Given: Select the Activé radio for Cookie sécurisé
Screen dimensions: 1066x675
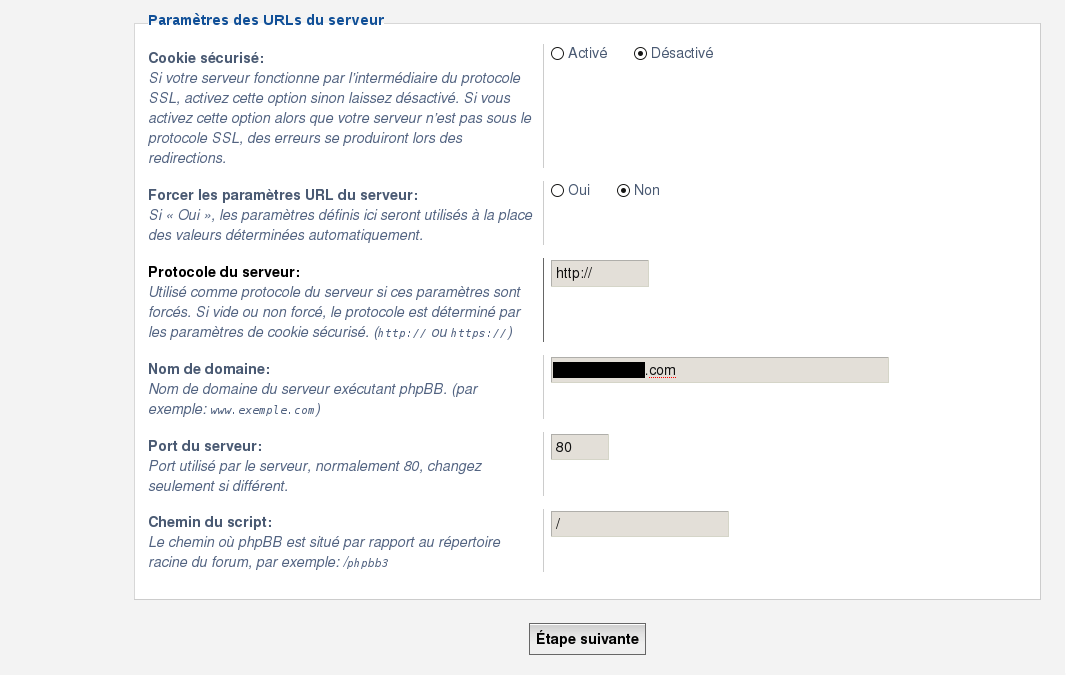Looking at the screenshot, I should tap(557, 54).
